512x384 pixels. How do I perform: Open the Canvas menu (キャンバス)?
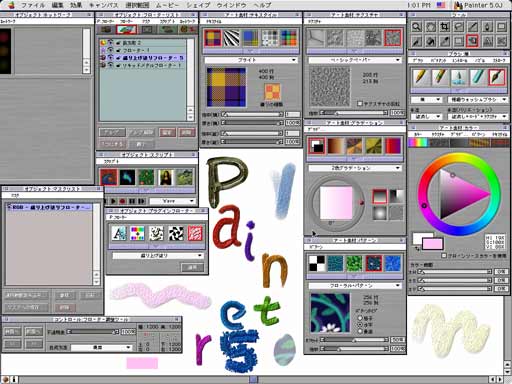(x=104, y=5)
